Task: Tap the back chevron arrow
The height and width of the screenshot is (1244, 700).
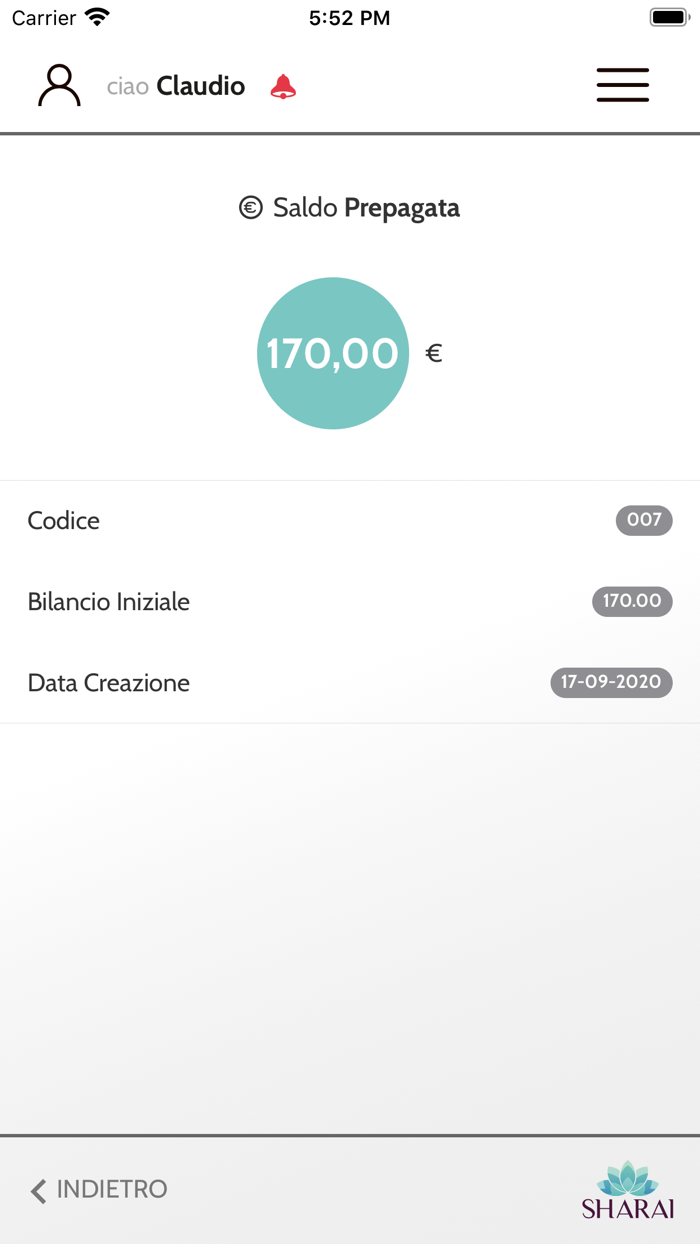Action: pyautogui.click(x=38, y=1190)
